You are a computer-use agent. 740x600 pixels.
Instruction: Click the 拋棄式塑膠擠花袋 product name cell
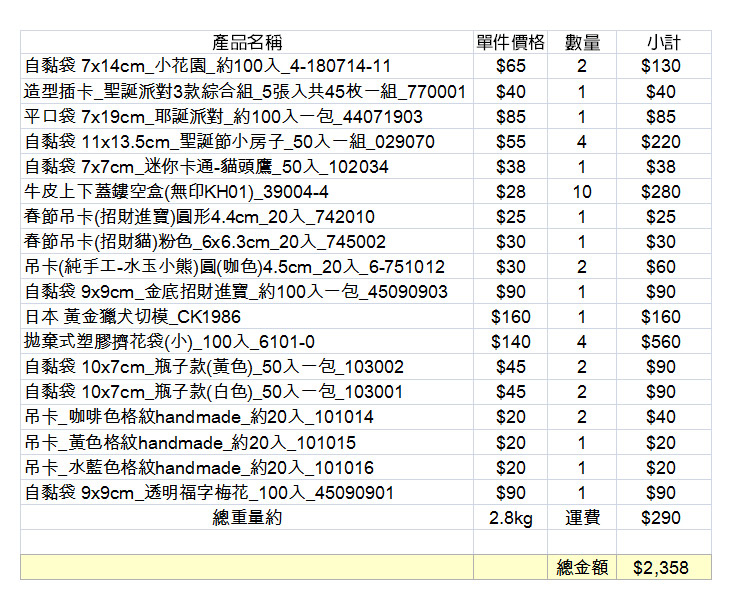169,342
